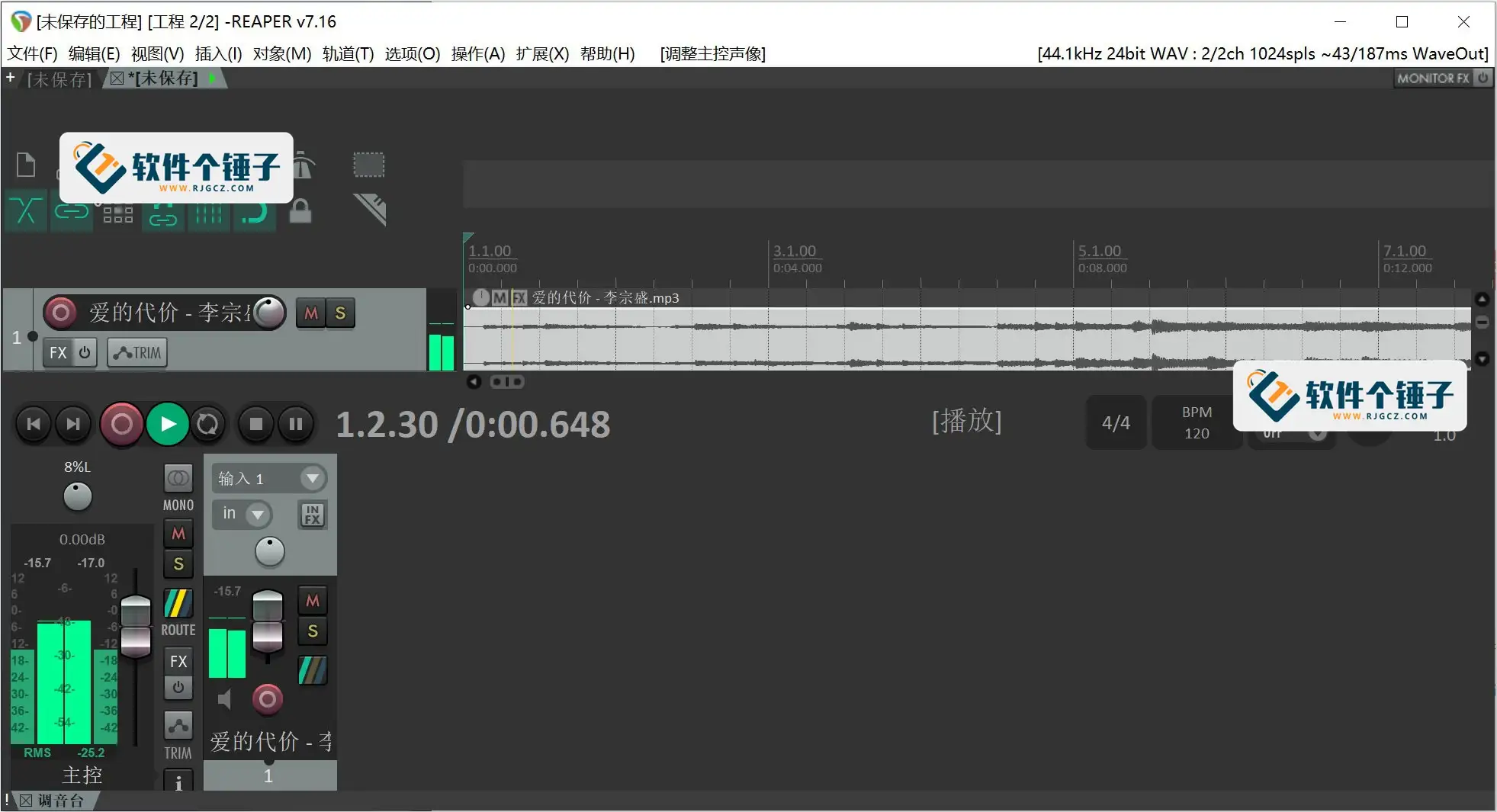Toggle auto-crossfade on the toolbar
Image resolution: width=1497 pixels, height=812 pixels.
click(26, 210)
